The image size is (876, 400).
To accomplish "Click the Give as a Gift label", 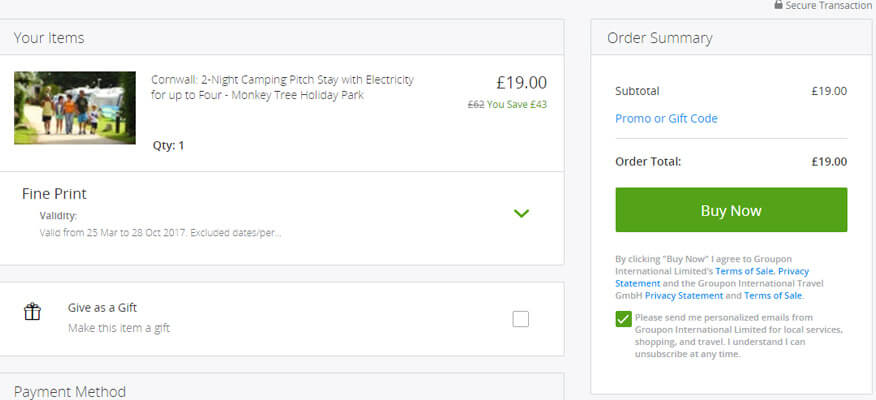I will 102,307.
